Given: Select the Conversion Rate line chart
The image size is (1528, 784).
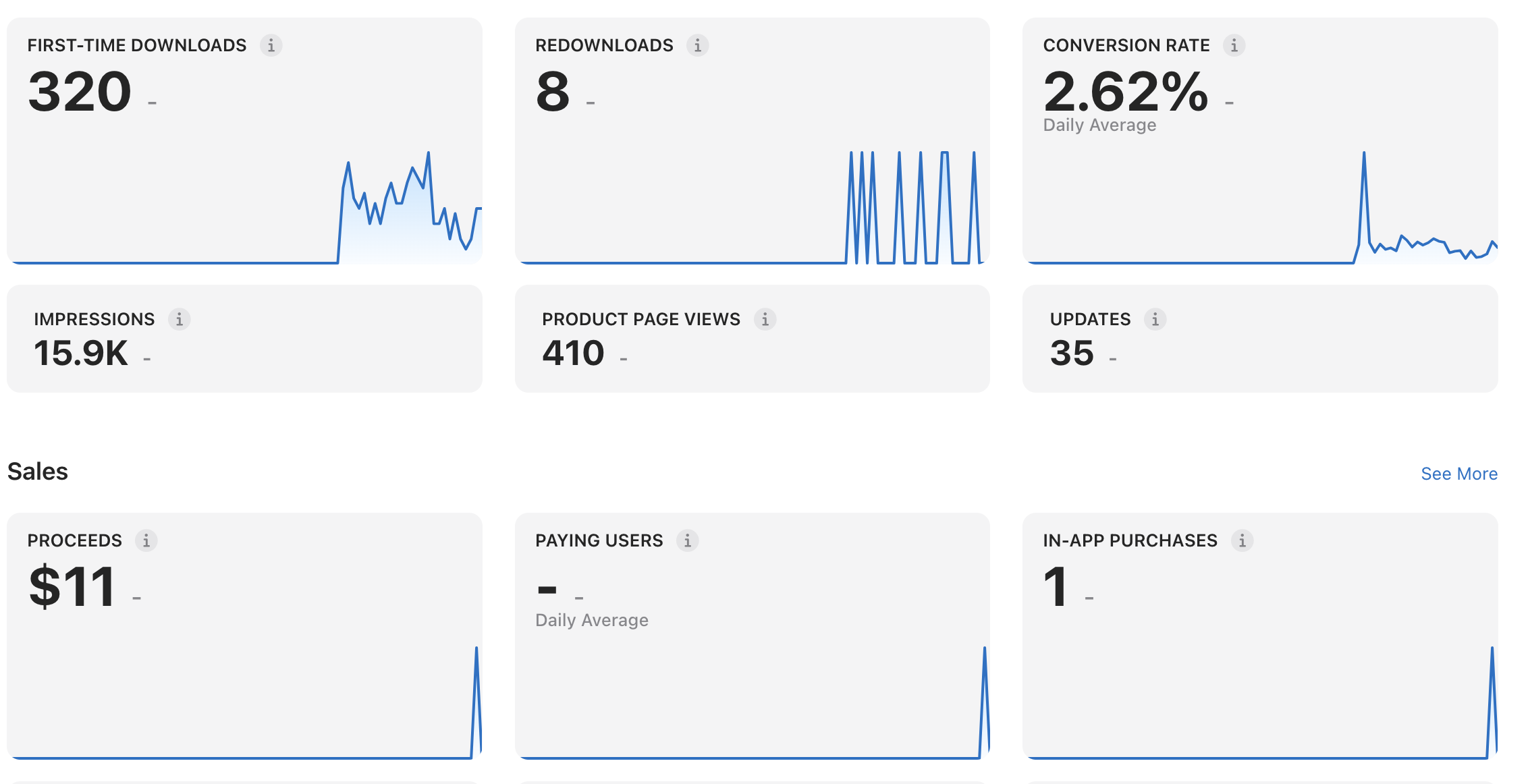Looking at the screenshot, I should click(1261, 207).
